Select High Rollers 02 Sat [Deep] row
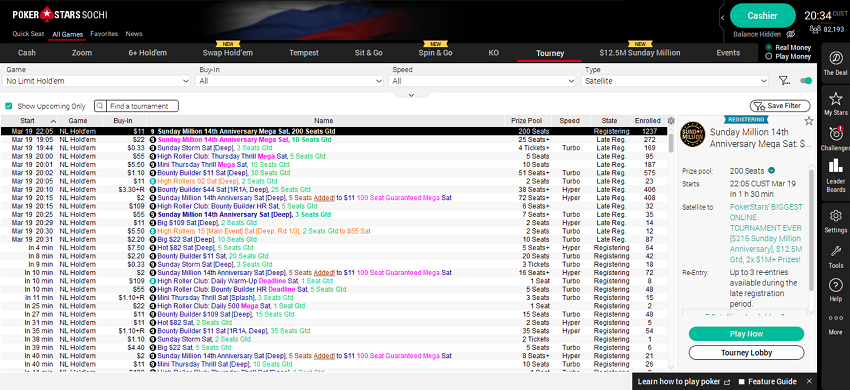The image size is (850, 390). (334, 181)
